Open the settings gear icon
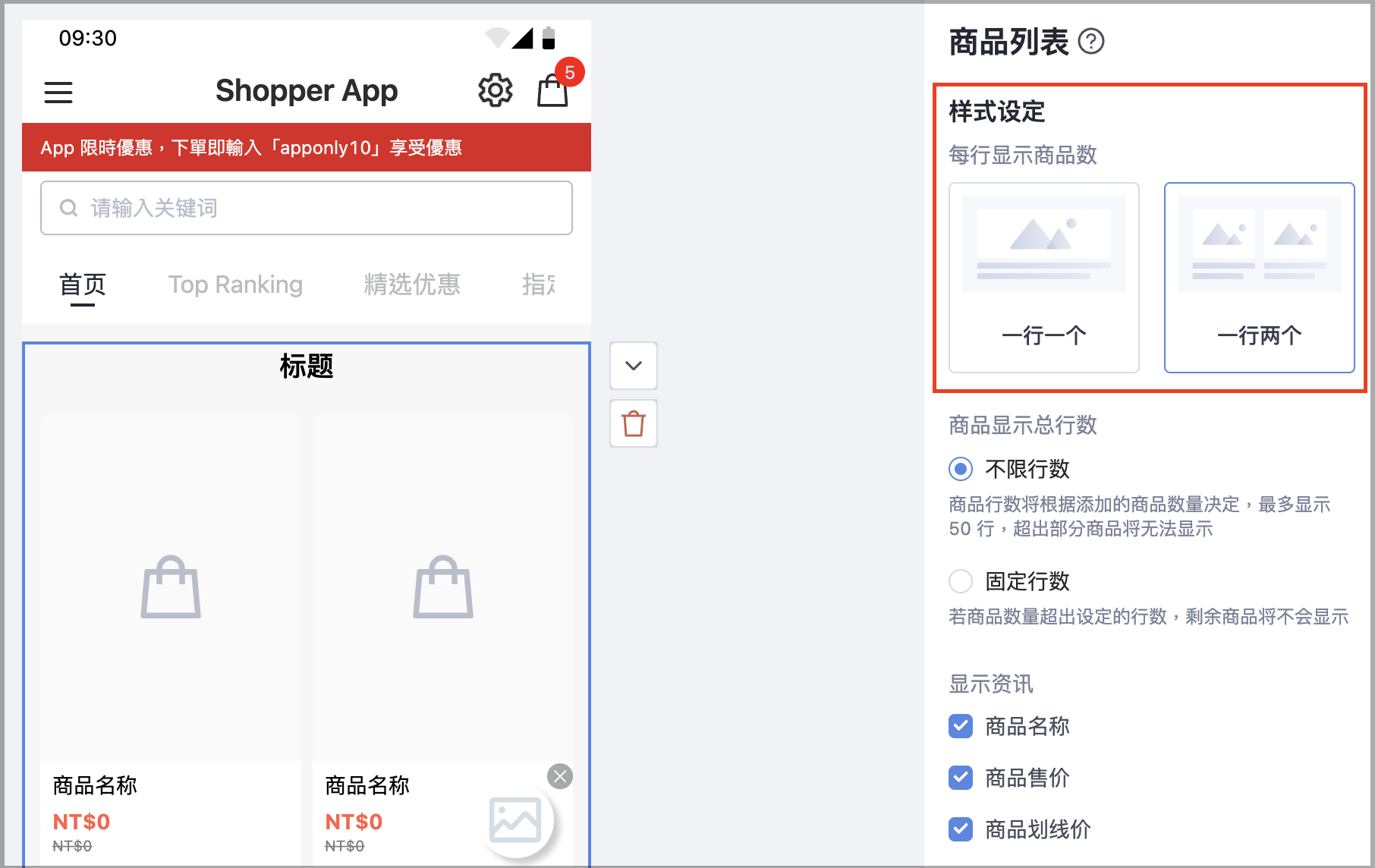 496,90
